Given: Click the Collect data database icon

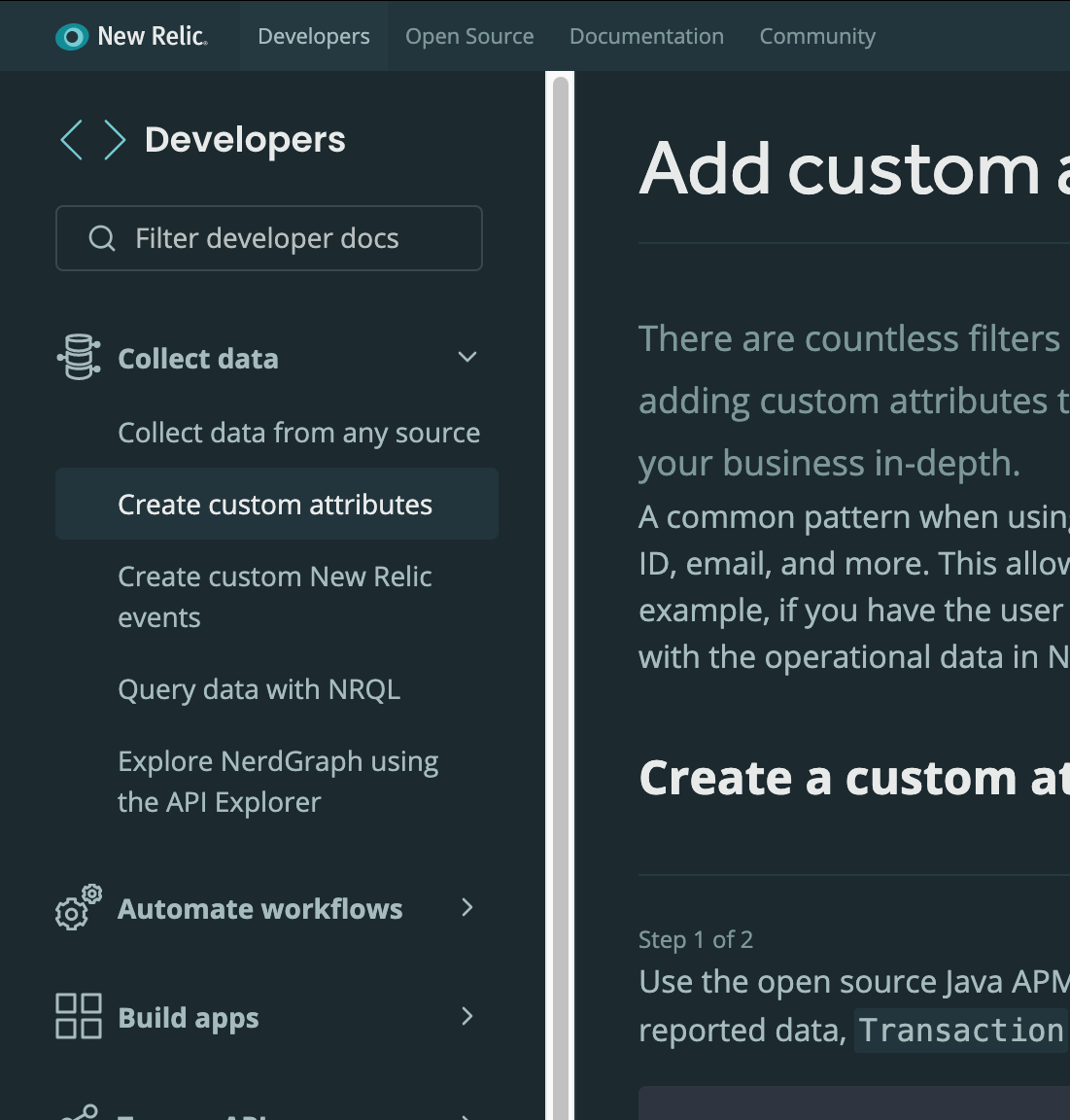Looking at the screenshot, I should coord(79,357).
